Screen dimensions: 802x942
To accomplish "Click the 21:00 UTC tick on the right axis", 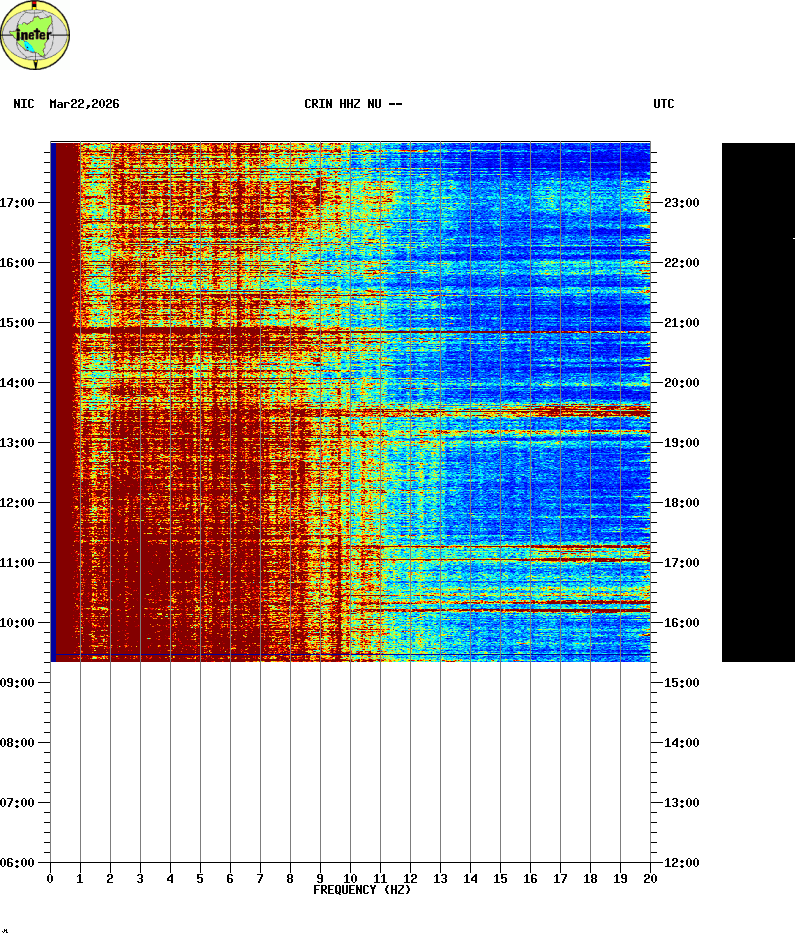I will click(681, 323).
